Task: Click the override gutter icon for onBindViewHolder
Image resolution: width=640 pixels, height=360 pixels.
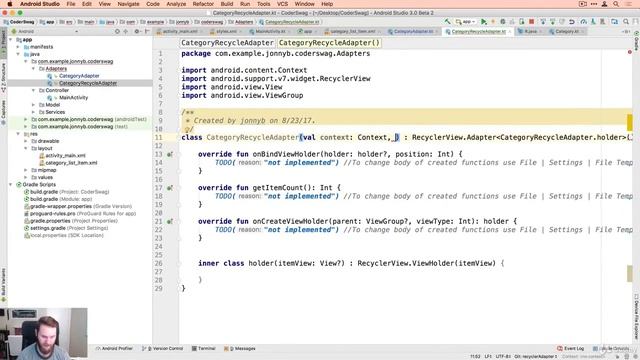Action: pyautogui.click(x=169, y=154)
